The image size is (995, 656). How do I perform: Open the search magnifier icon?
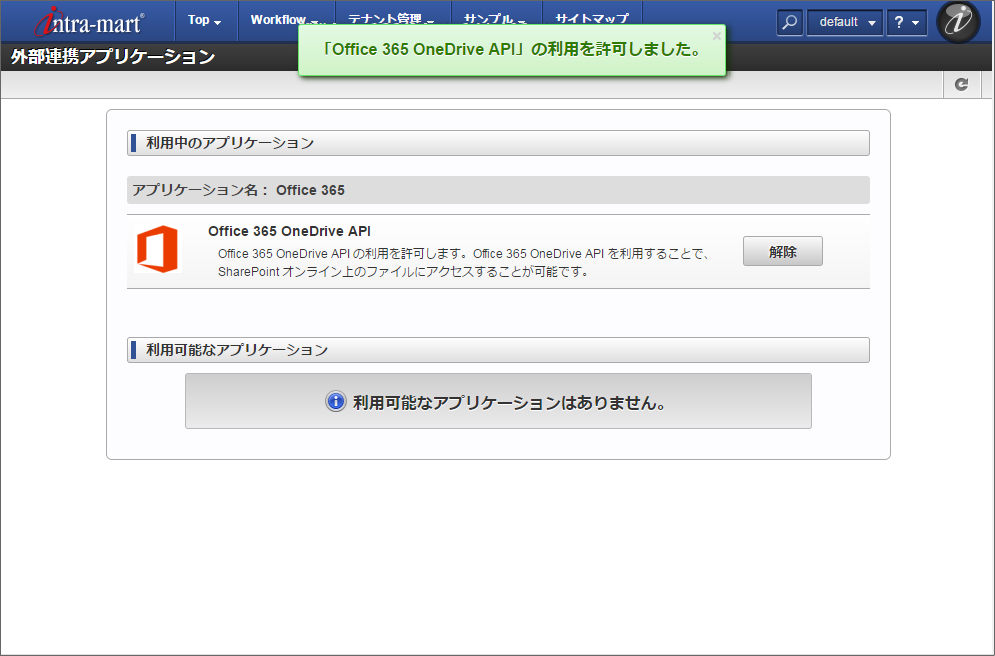pos(789,22)
